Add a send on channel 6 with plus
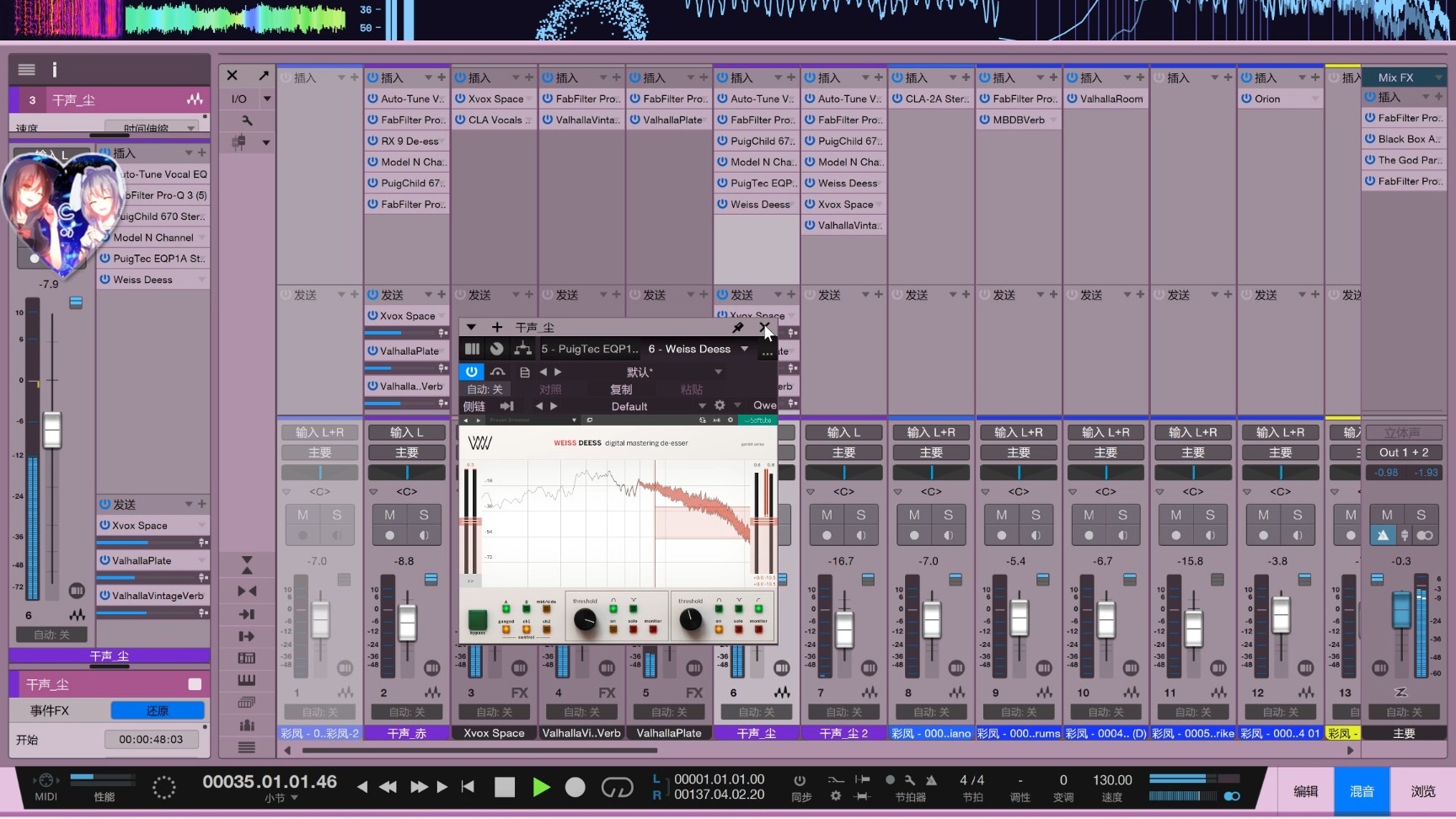 790,295
